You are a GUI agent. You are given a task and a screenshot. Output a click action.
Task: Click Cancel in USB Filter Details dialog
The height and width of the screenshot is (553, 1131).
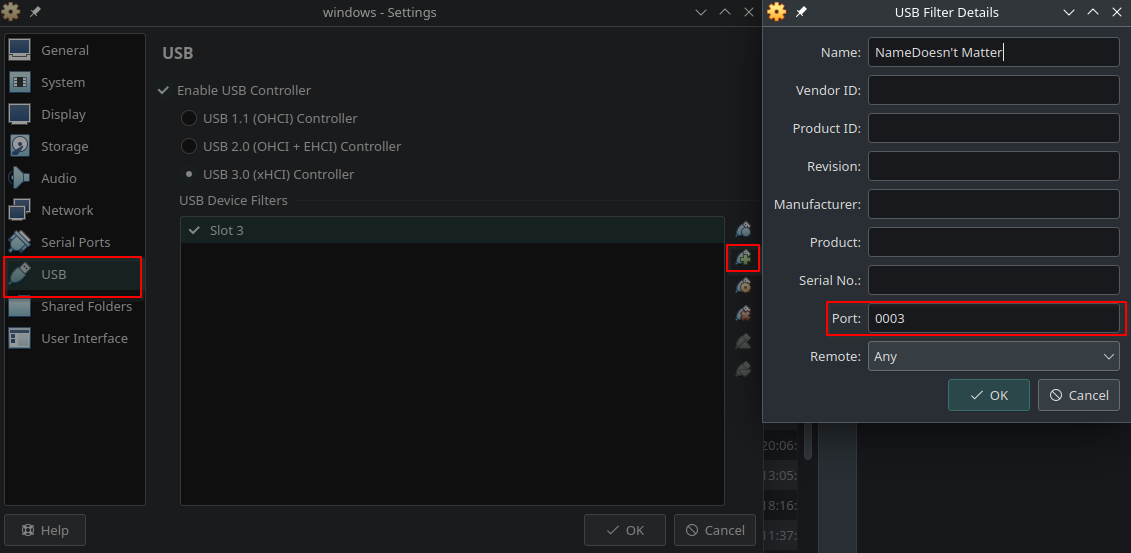click(x=1078, y=395)
